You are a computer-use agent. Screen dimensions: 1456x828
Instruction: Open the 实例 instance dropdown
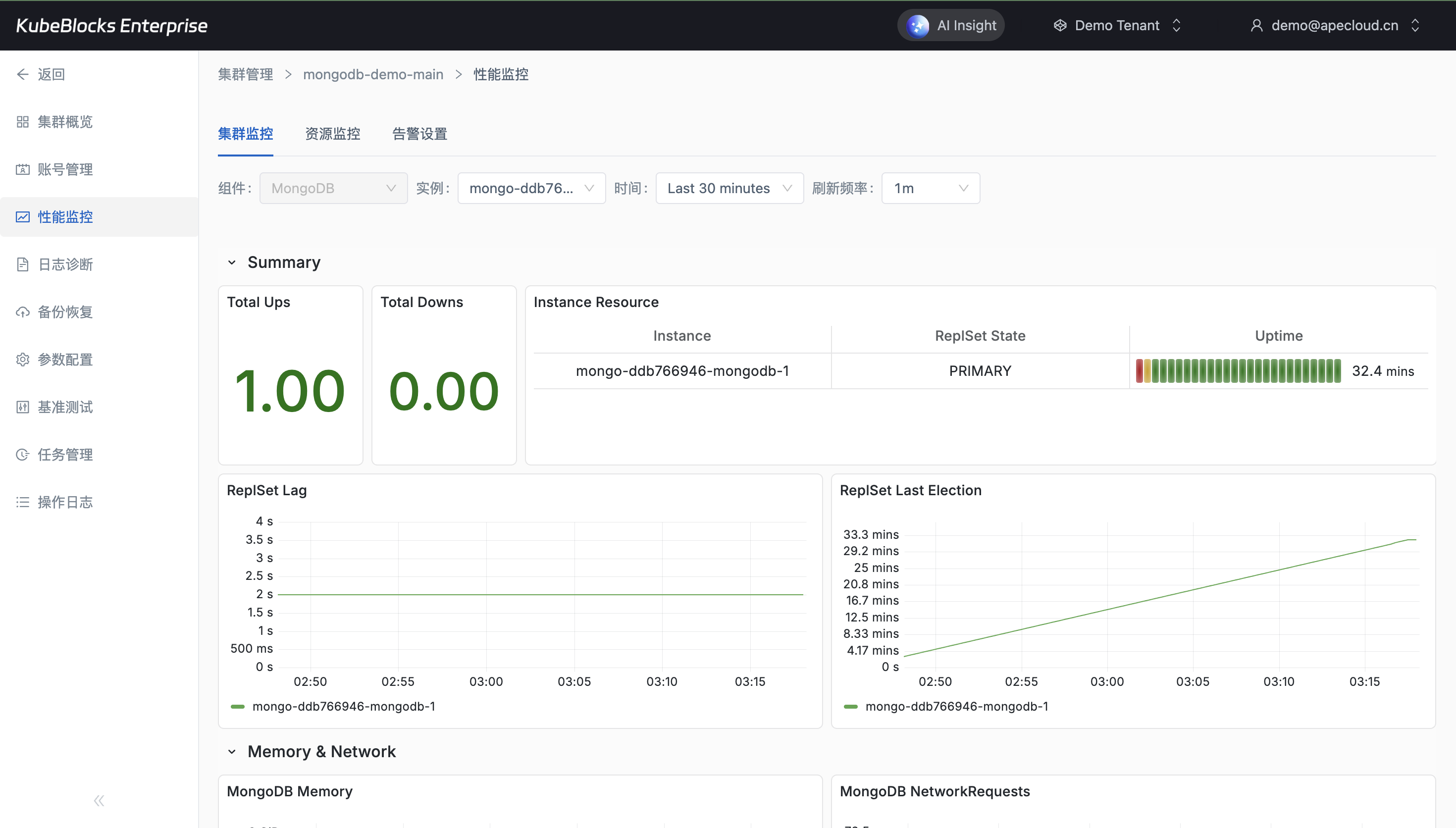pyautogui.click(x=531, y=188)
